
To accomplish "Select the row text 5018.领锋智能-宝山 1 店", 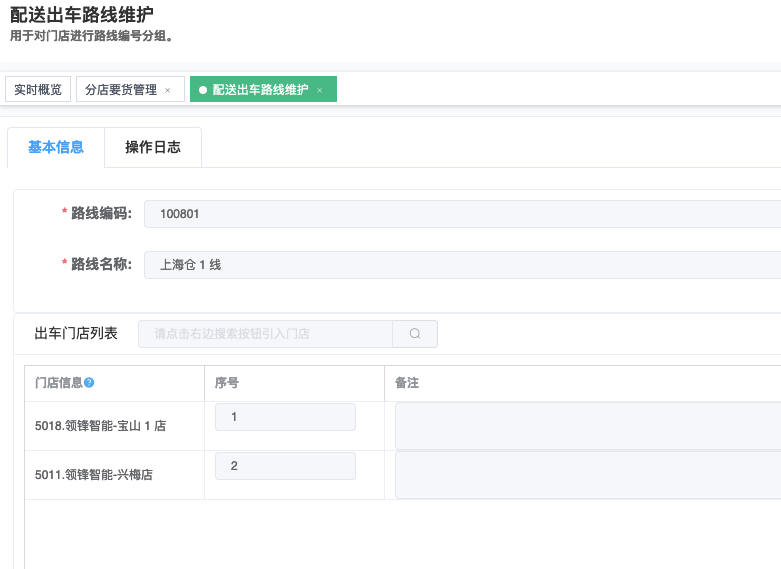I will (x=100, y=426).
